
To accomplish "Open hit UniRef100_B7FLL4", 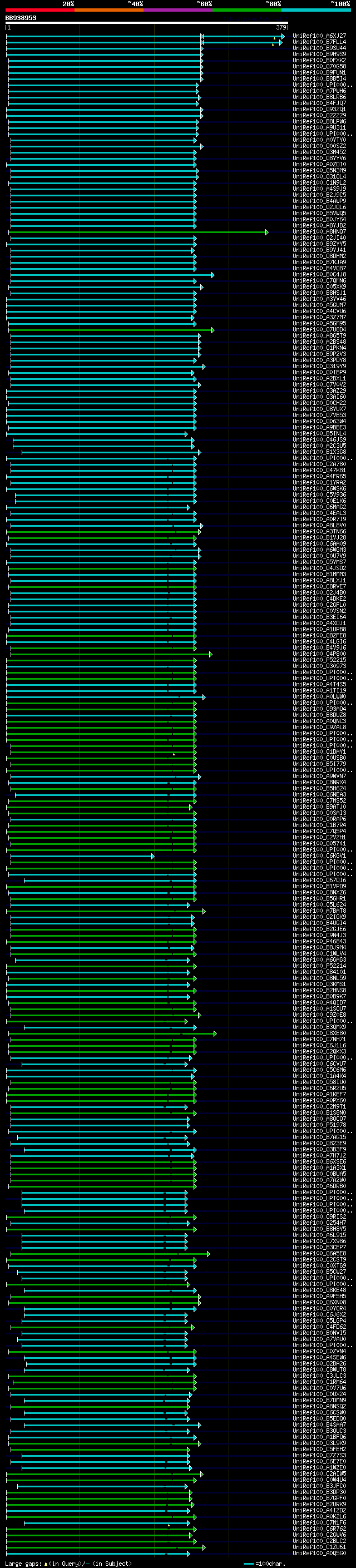I will 319,42.
